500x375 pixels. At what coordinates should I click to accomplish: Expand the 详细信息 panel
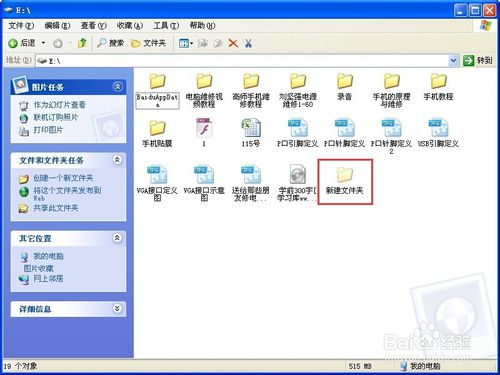(117, 309)
